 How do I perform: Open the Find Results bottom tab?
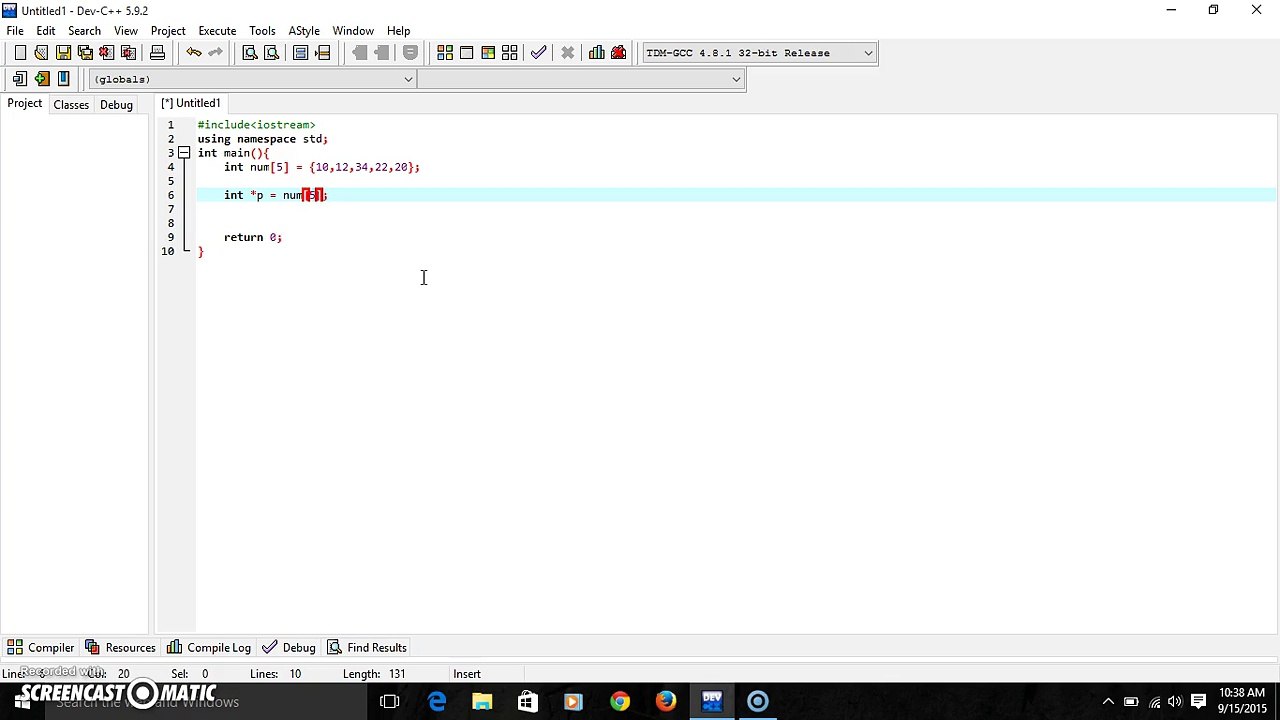tap(367, 648)
